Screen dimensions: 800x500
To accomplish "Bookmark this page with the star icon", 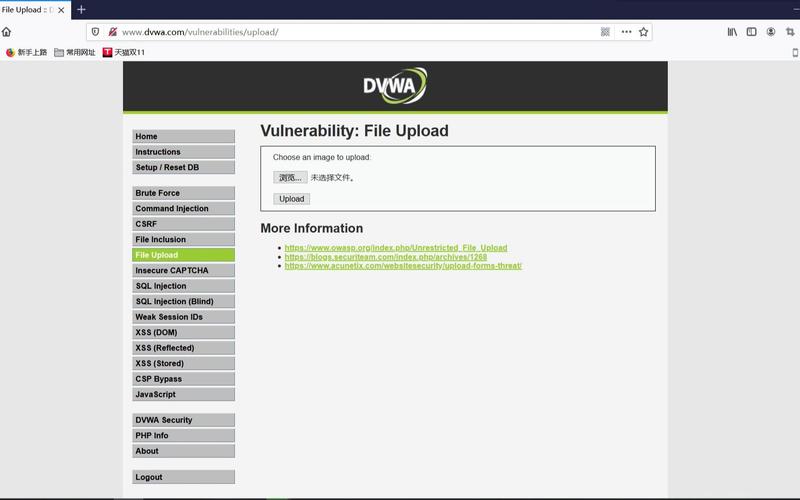I will (x=643, y=32).
